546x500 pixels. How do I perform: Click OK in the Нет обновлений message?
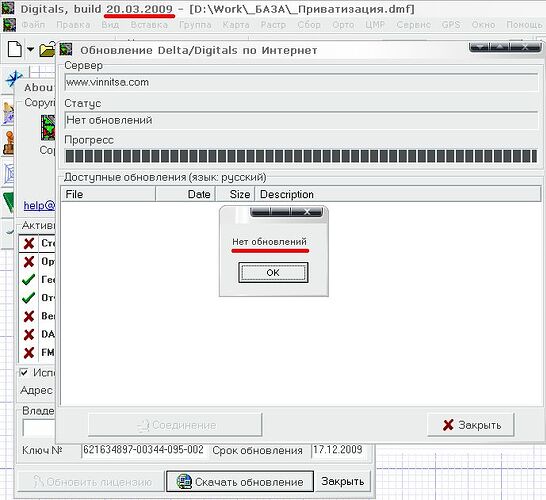click(273, 272)
